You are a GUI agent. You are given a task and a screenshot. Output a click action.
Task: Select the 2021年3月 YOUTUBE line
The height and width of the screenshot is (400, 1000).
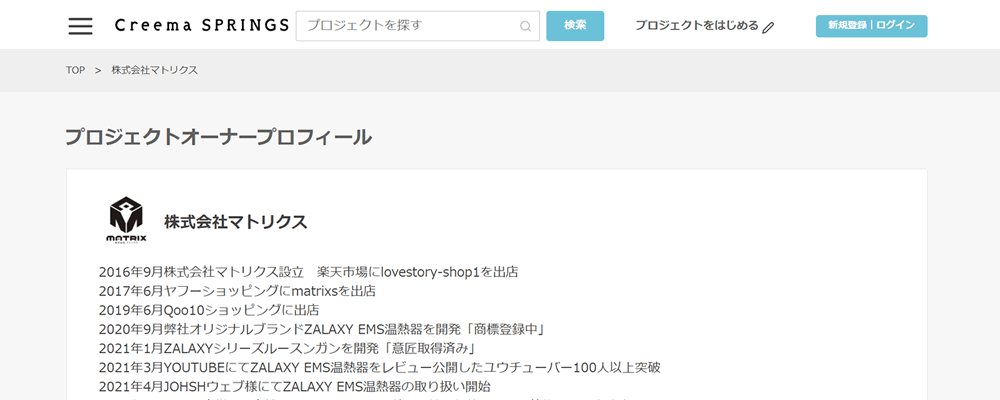coord(379,367)
